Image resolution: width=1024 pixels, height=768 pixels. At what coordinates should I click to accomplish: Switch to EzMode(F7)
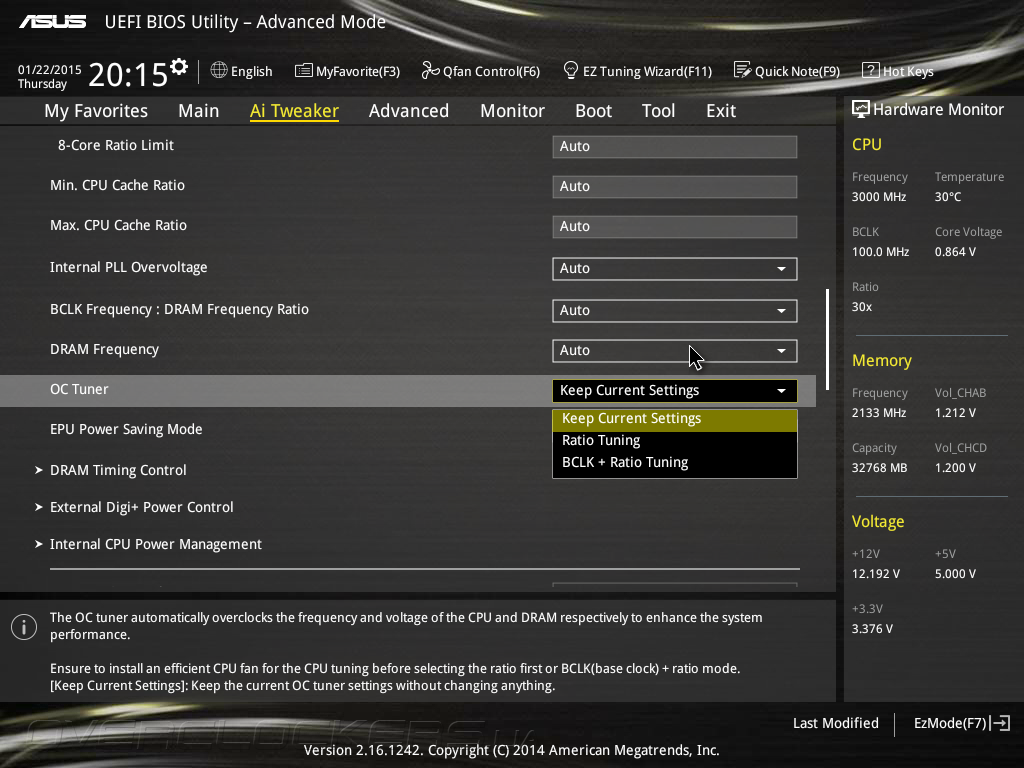(x=961, y=723)
